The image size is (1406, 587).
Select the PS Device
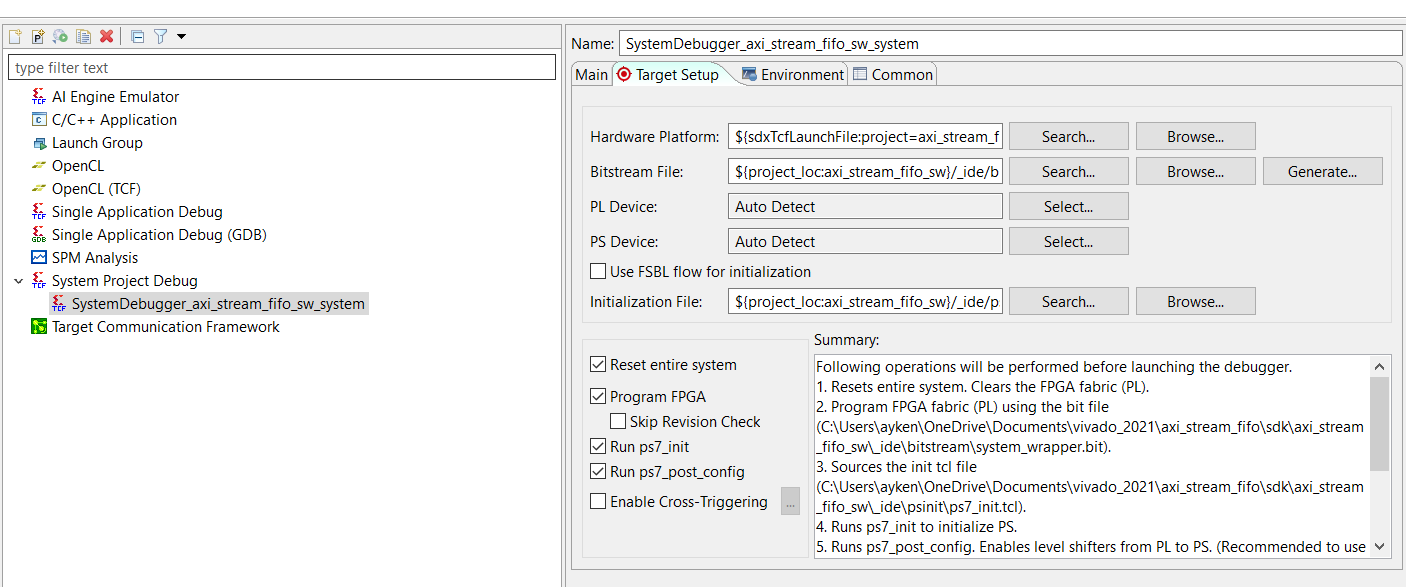point(1069,241)
